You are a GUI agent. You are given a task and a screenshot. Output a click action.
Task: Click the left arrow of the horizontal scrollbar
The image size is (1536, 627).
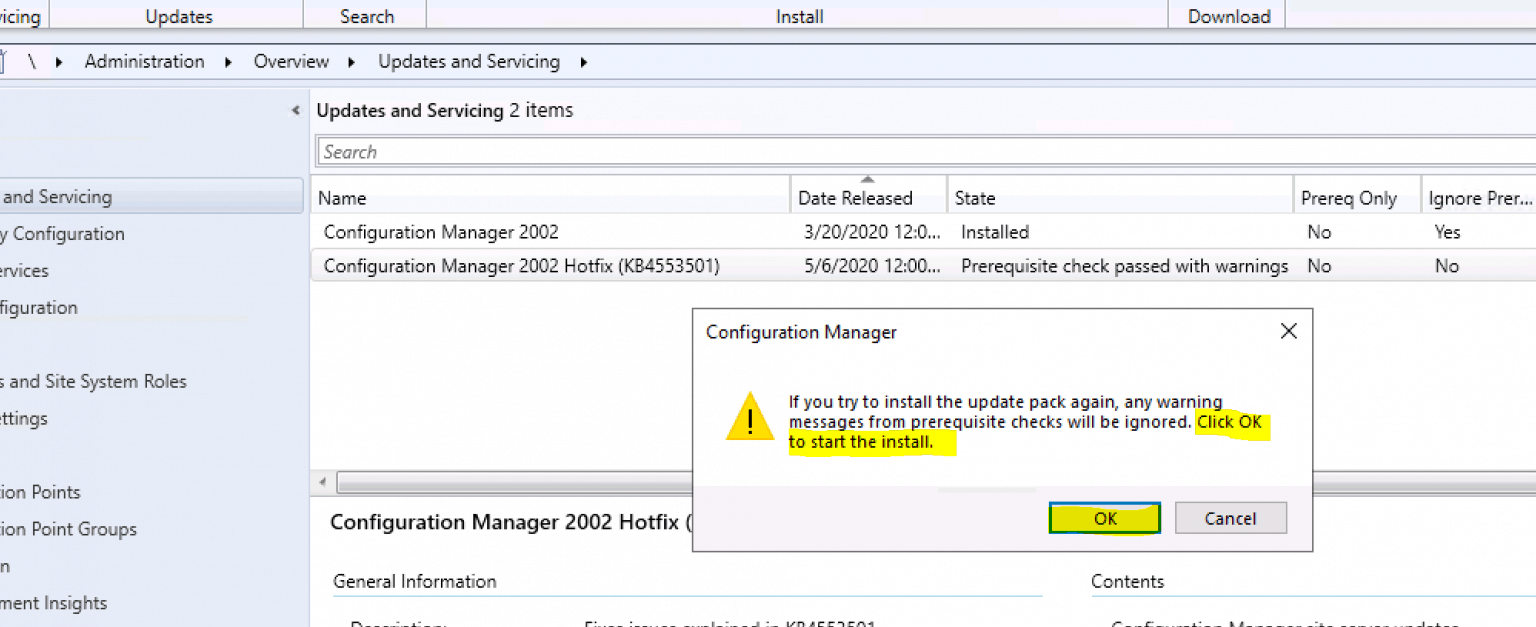pyautogui.click(x=322, y=482)
